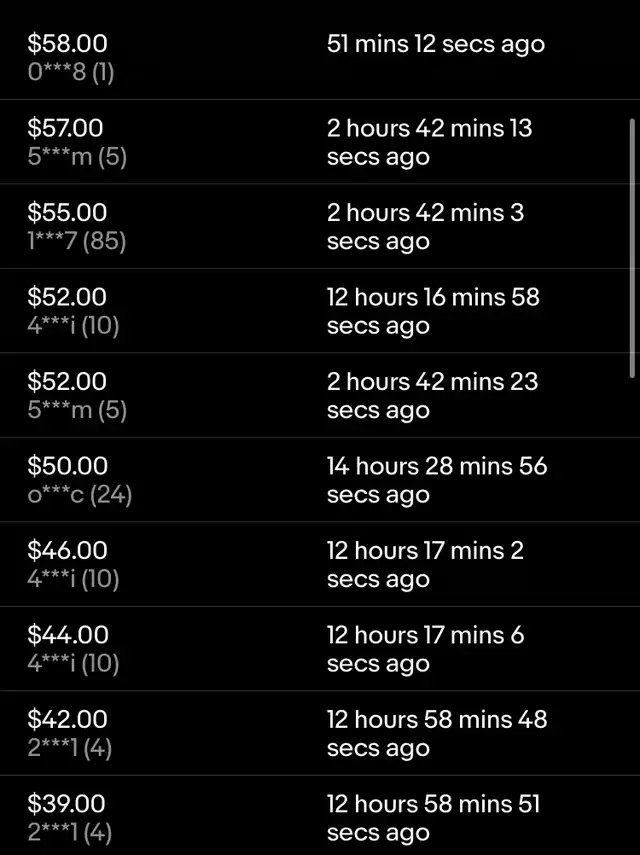Select the '12 hours 58 mins 48 secs ago' time
This screenshot has width=640, height=855.
pos(437,734)
